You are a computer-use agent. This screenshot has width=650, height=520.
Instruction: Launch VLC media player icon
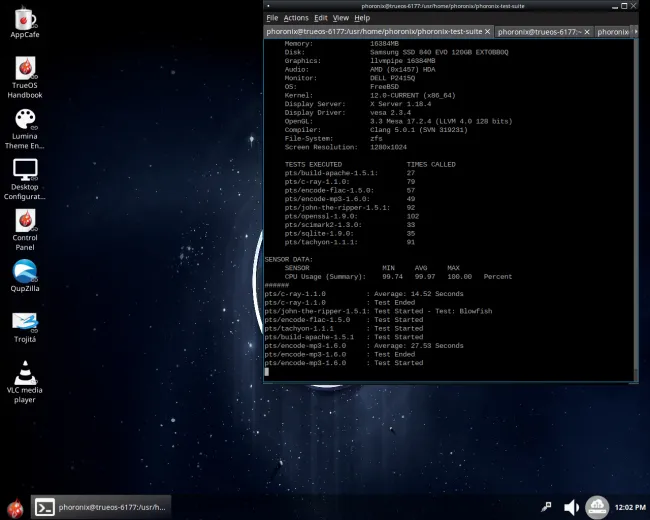point(25,381)
